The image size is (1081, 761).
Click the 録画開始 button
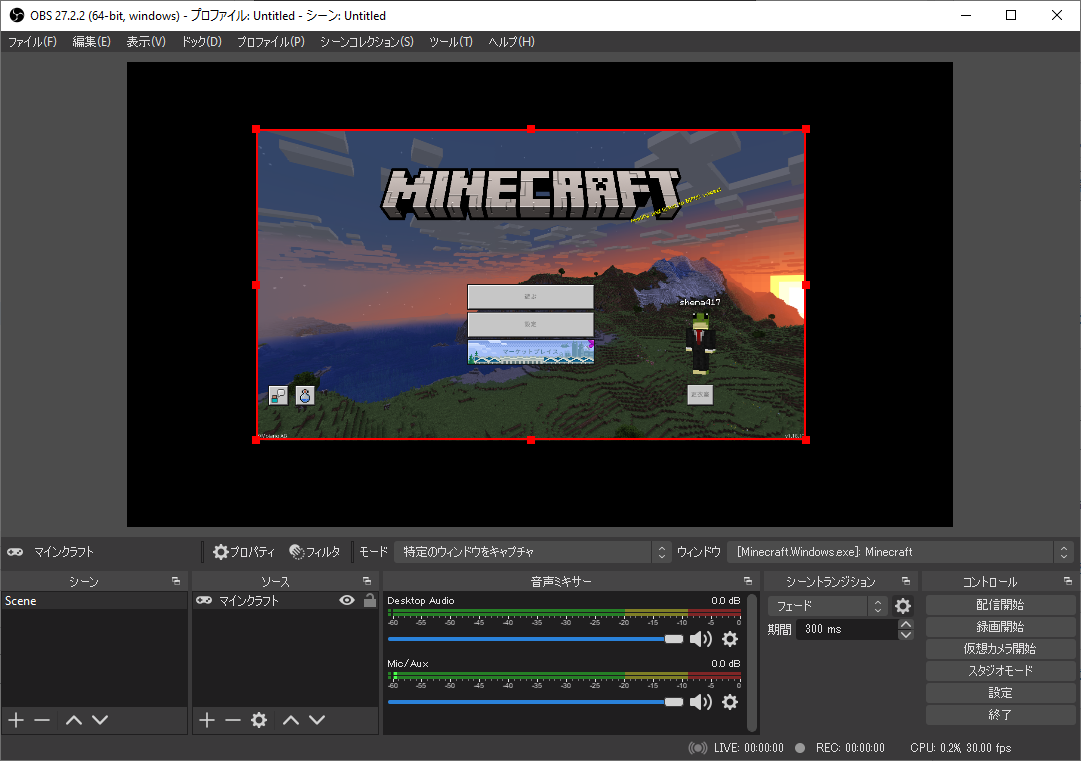(1000, 627)
